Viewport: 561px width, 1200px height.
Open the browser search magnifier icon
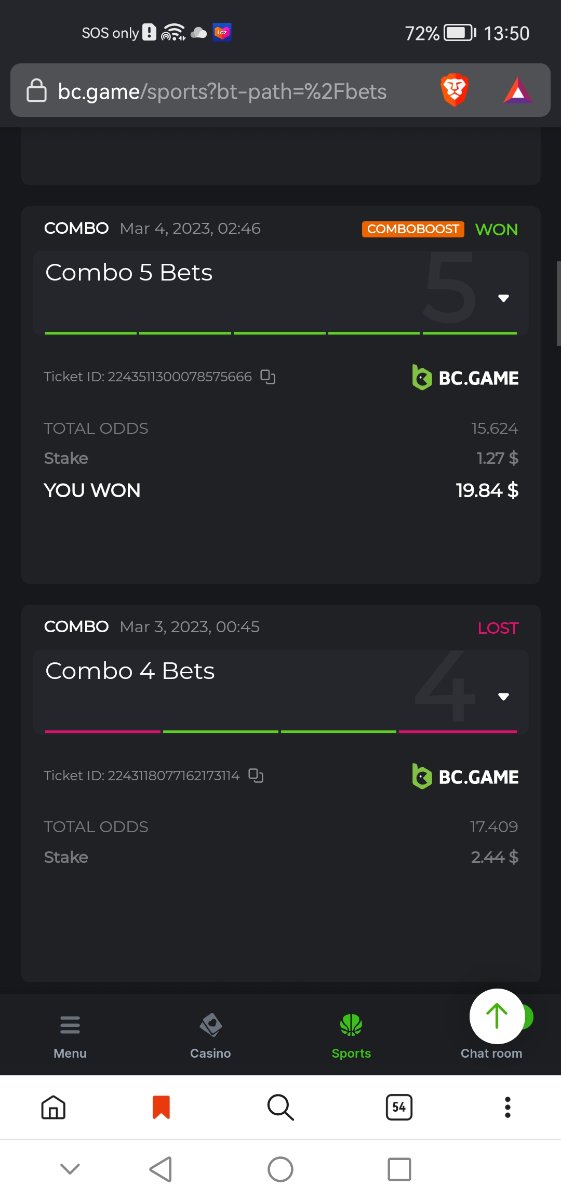[x=281, y=1107]
